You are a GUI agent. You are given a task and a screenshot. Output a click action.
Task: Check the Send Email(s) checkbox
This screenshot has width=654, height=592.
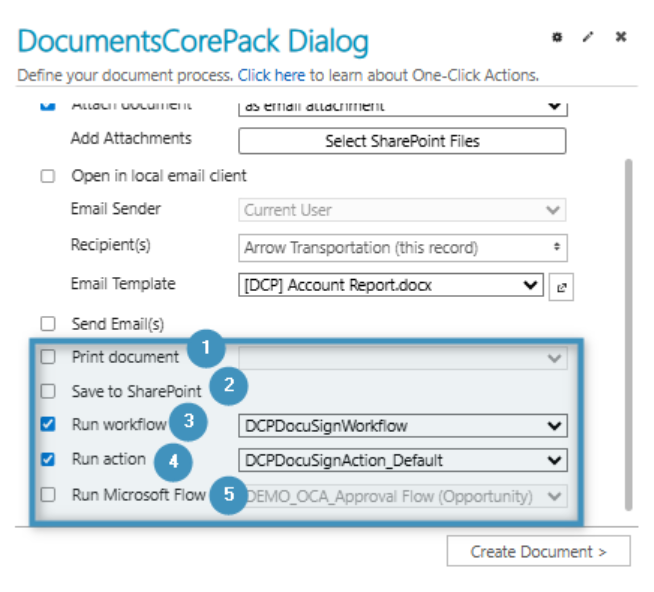48,323
